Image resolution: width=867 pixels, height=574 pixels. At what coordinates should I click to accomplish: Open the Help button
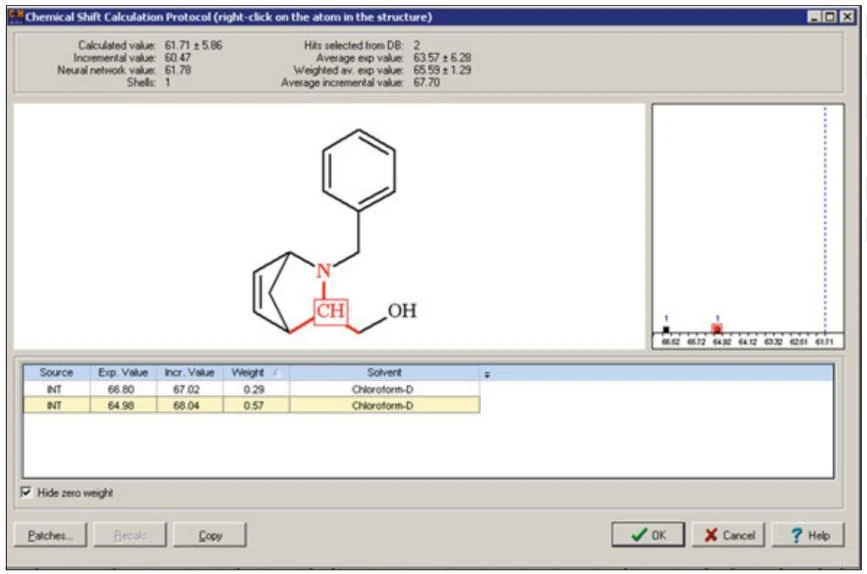pos(808,535)
